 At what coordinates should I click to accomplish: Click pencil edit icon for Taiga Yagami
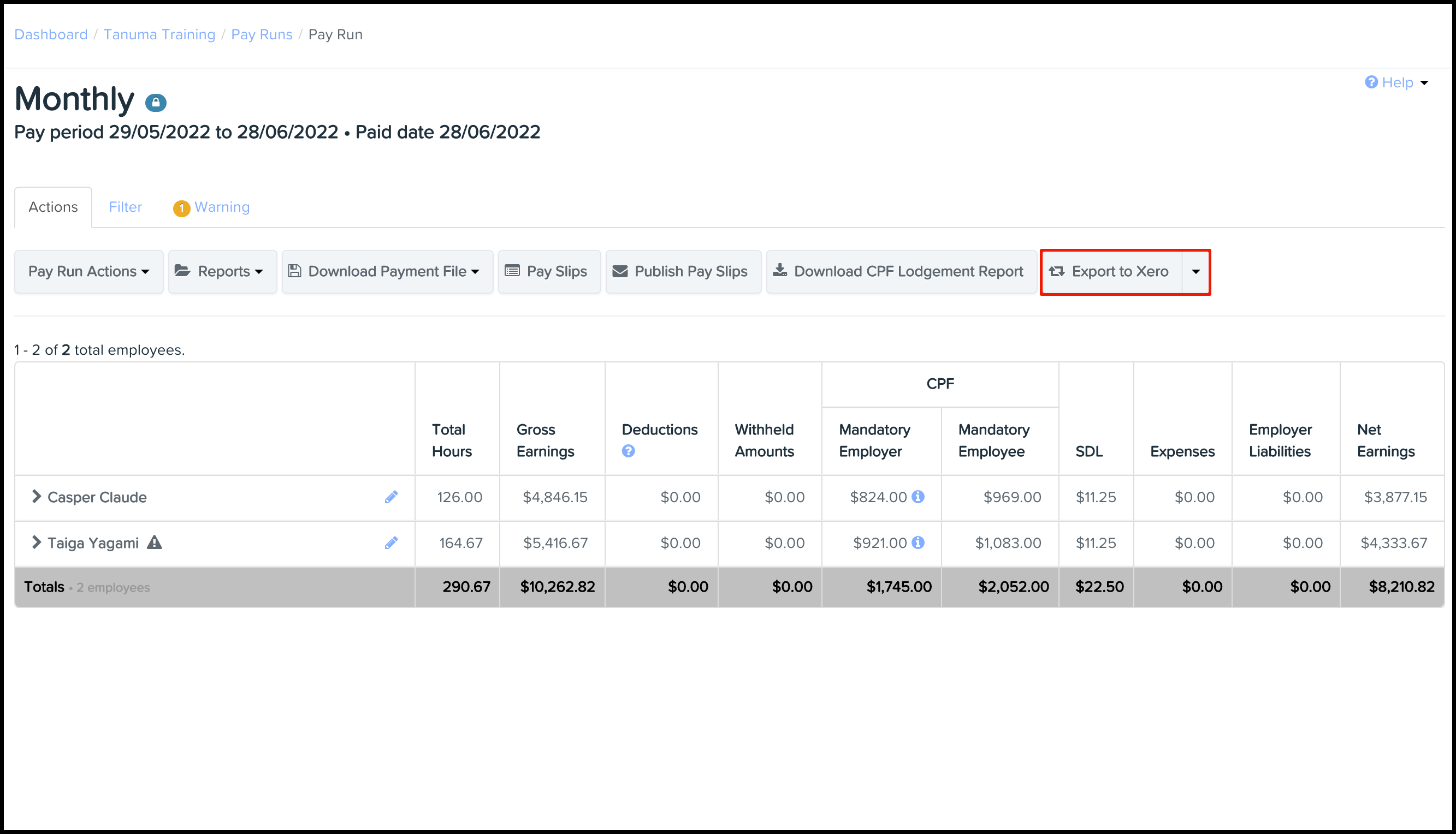point(391,543)
